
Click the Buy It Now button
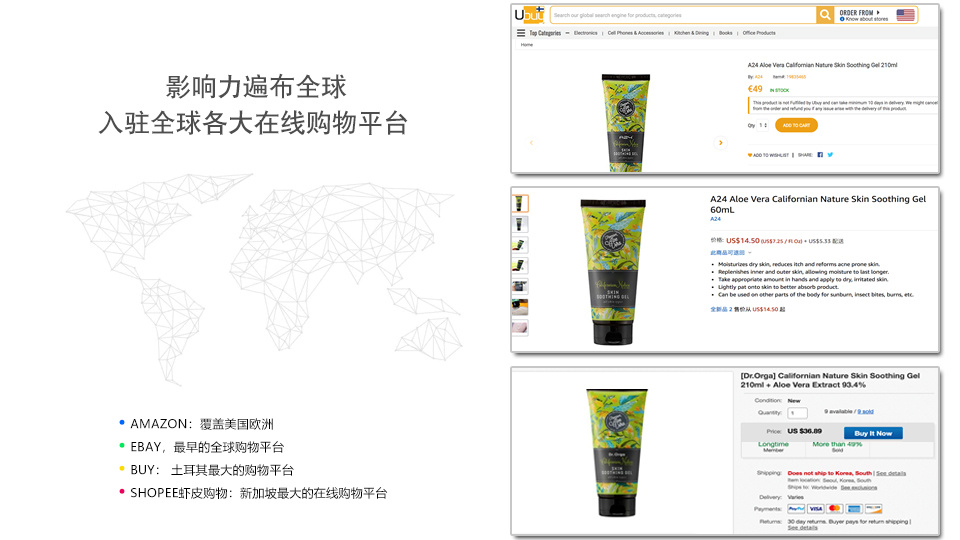(x=873, y=433)
